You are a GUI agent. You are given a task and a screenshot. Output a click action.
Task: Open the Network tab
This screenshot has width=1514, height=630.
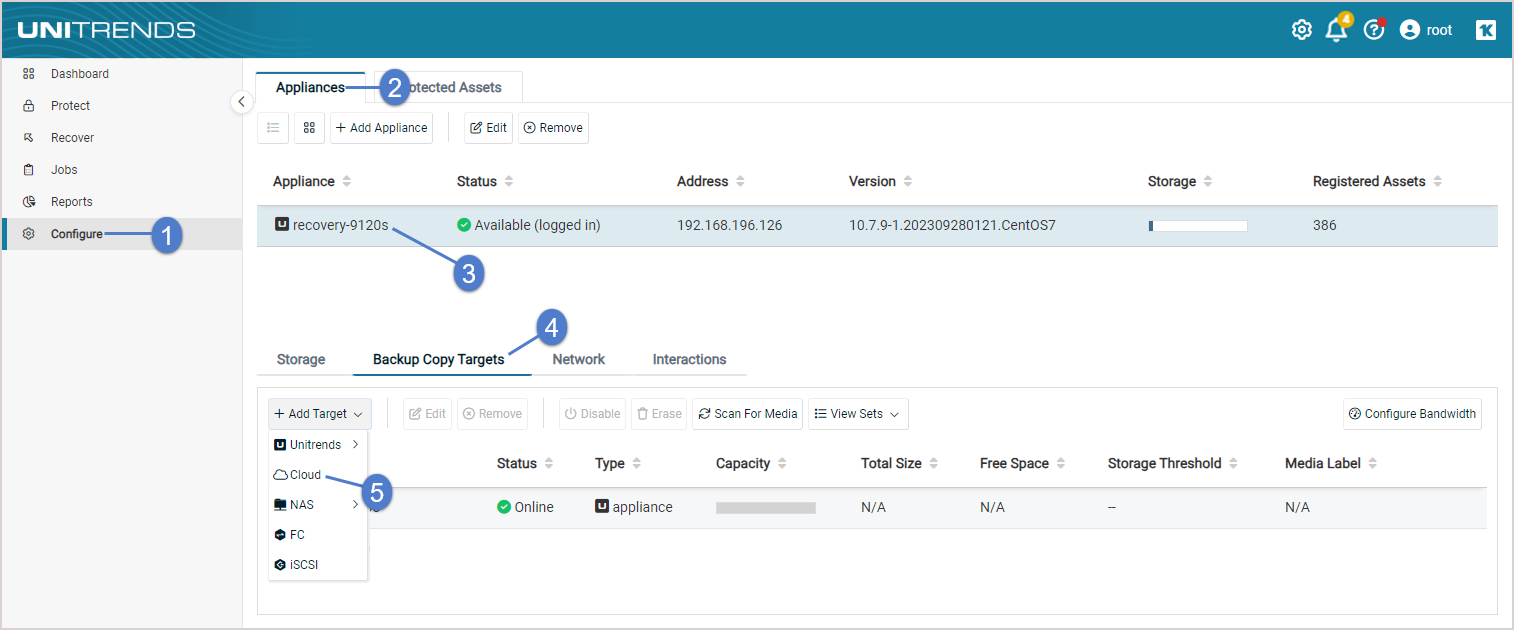pyautogui.click(x=579, y=359)
